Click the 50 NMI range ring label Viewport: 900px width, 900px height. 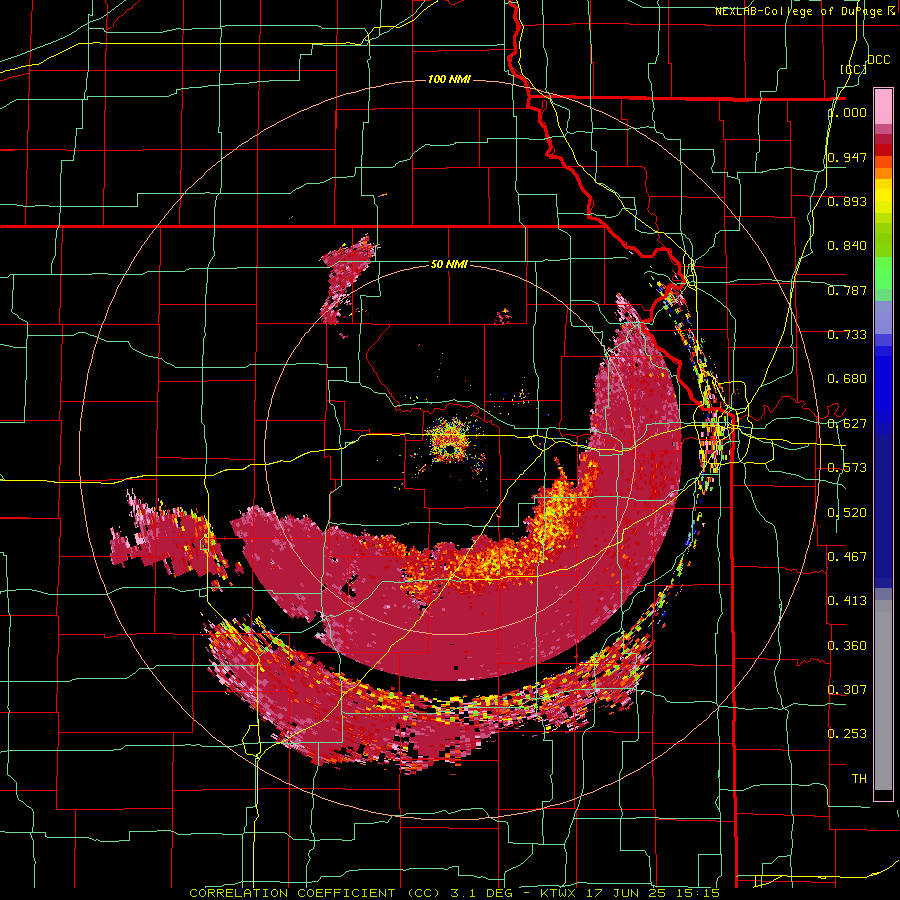[x=449, y=264]
